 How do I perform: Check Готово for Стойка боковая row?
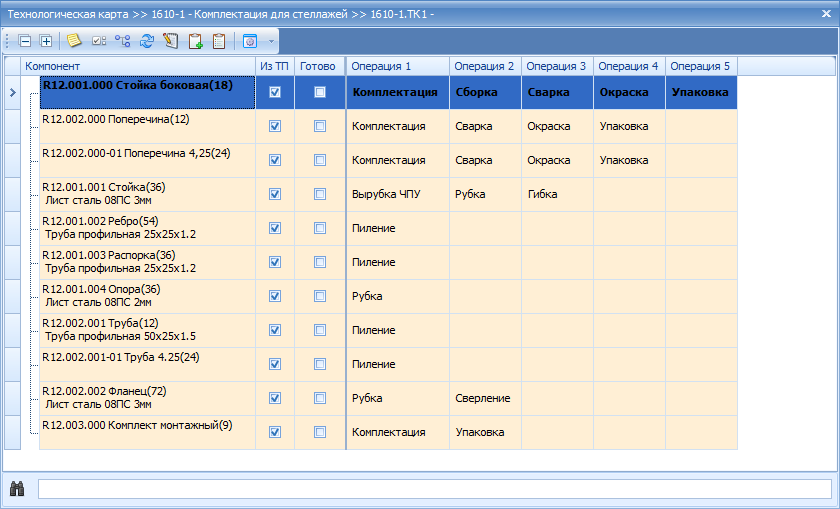tap(320, 92)
